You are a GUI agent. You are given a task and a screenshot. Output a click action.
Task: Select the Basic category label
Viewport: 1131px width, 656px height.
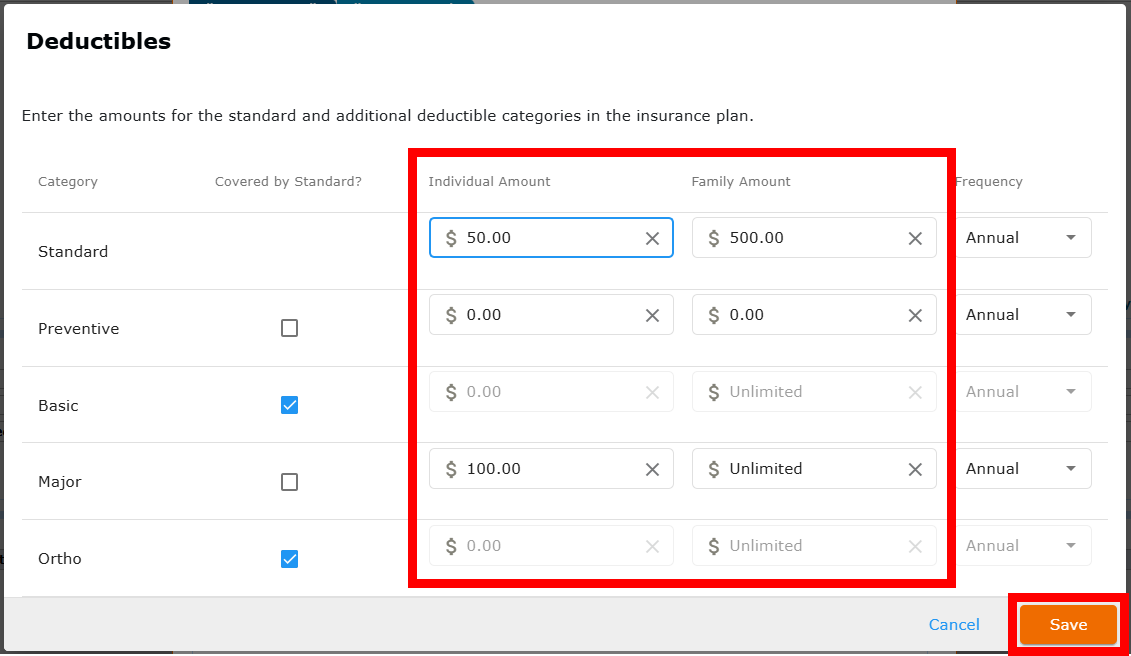pos(58,406)
